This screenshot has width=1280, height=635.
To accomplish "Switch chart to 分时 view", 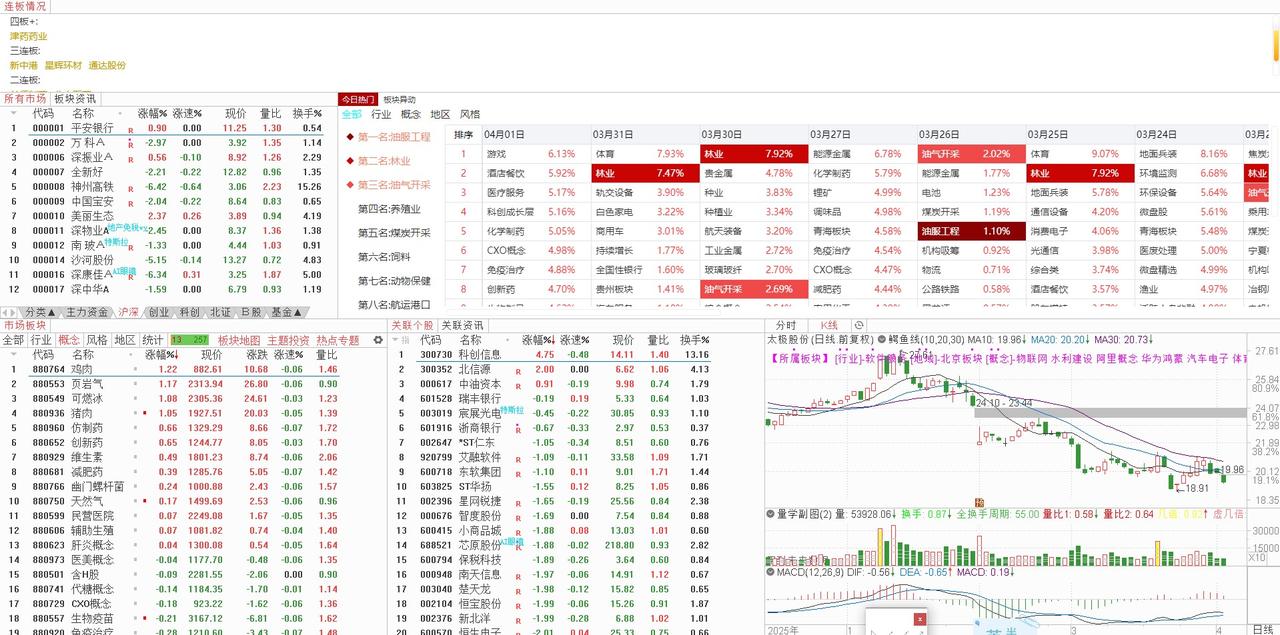I will (x=786, y=325).
